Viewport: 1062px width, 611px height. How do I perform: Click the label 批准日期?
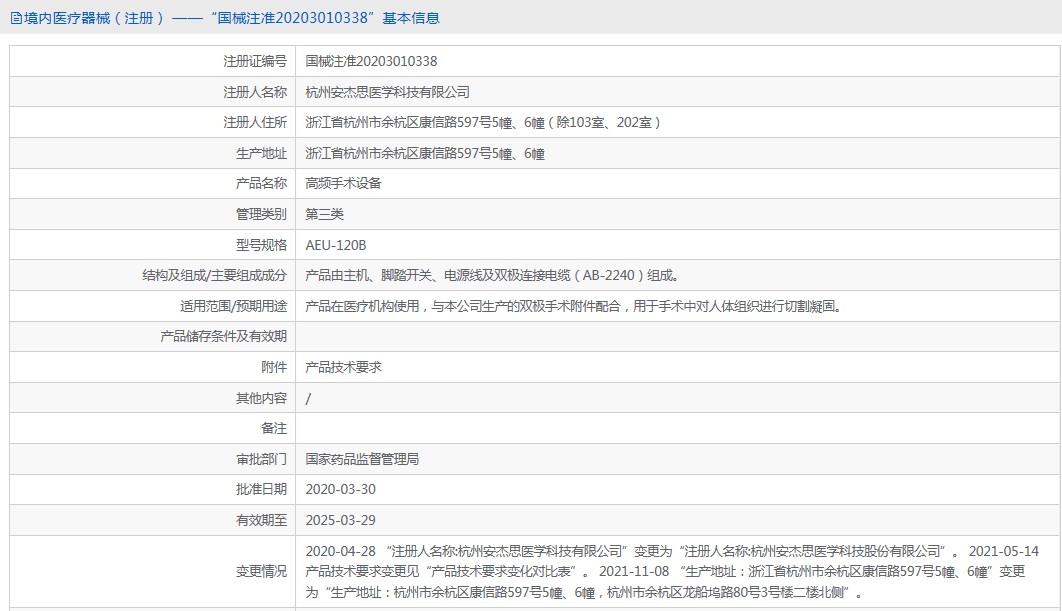tap(261, 489)
